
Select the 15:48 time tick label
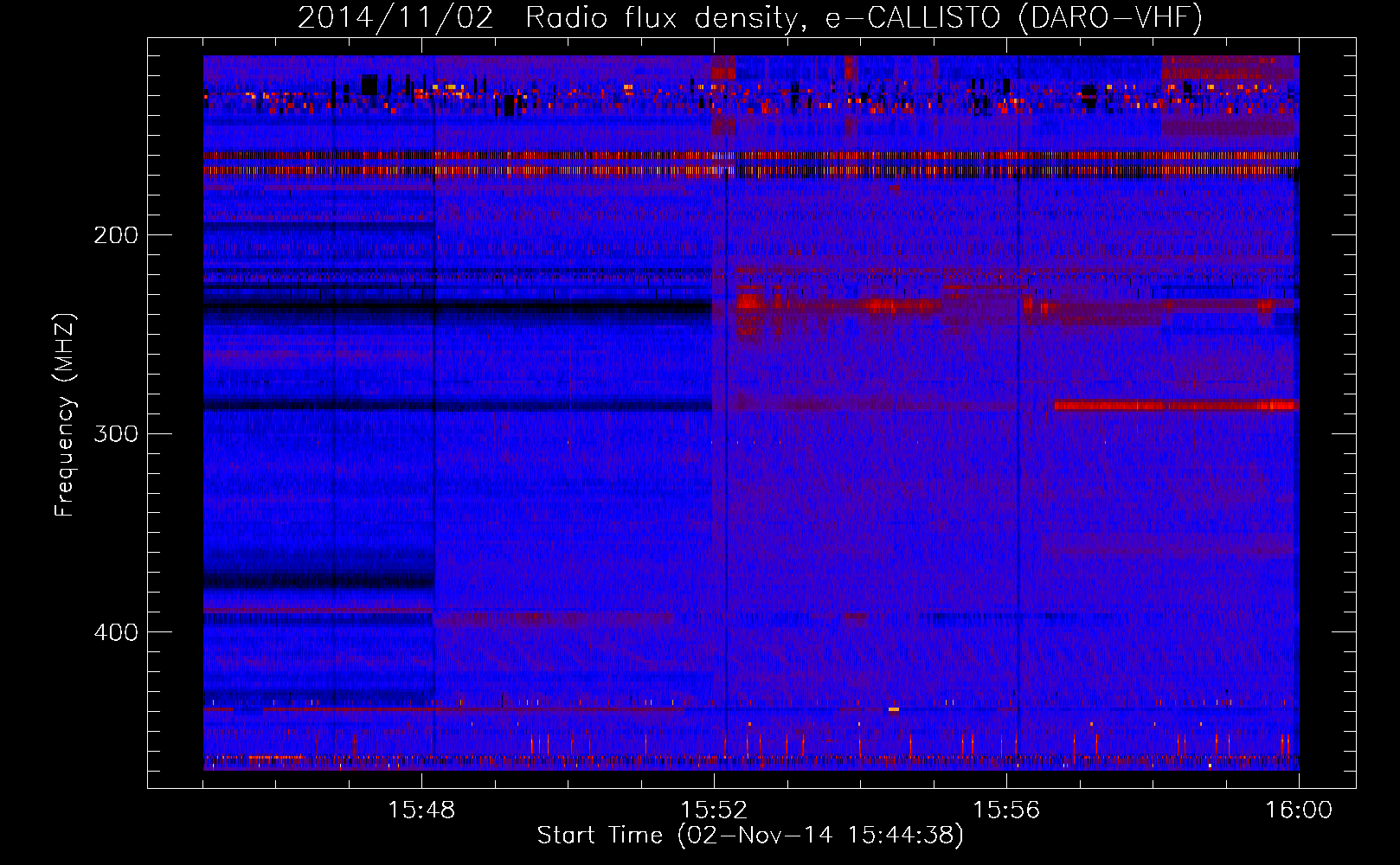(421, 811)
